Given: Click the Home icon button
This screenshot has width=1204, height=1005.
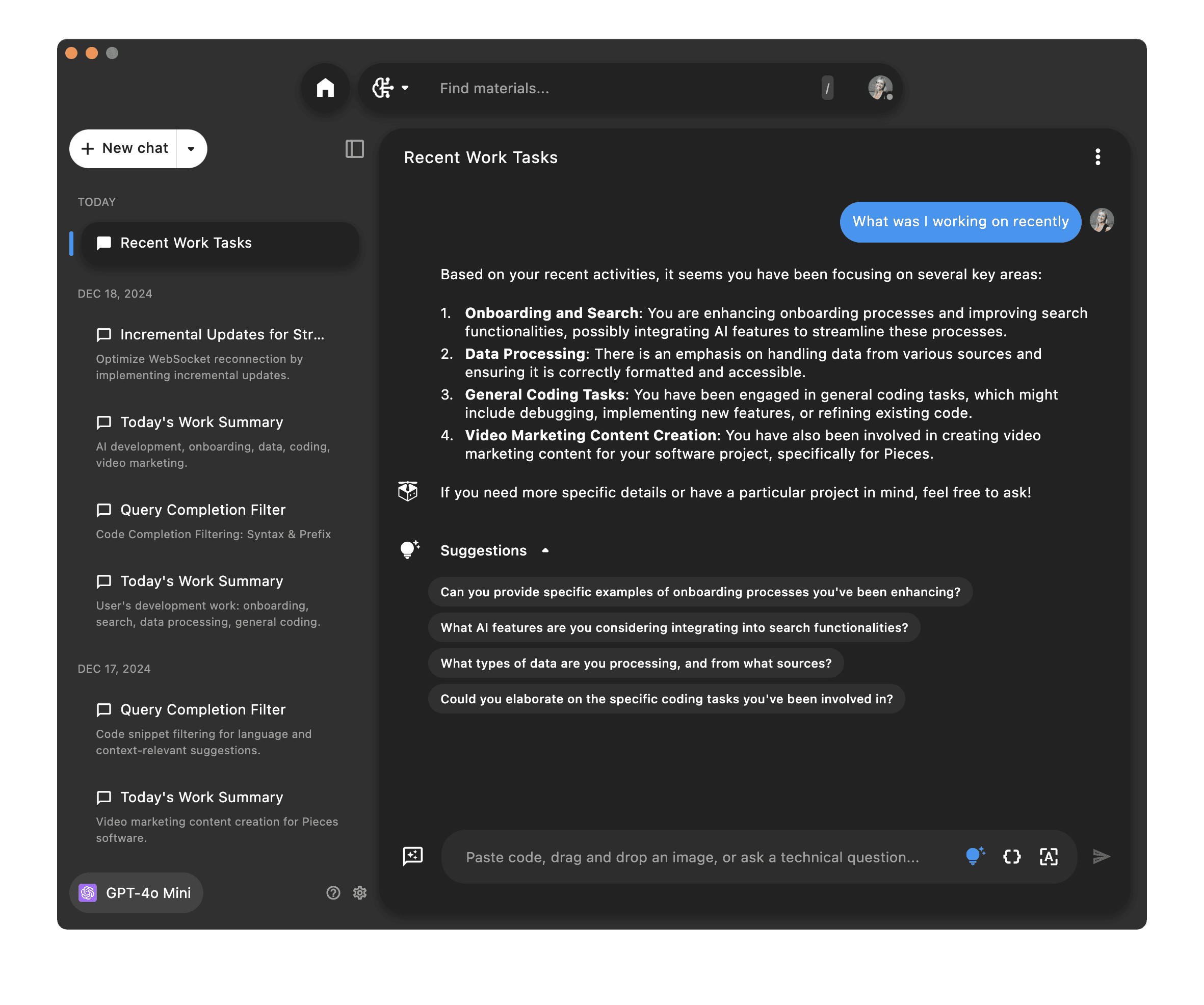Looking at the screenshot, I should [x=325, y=88].
